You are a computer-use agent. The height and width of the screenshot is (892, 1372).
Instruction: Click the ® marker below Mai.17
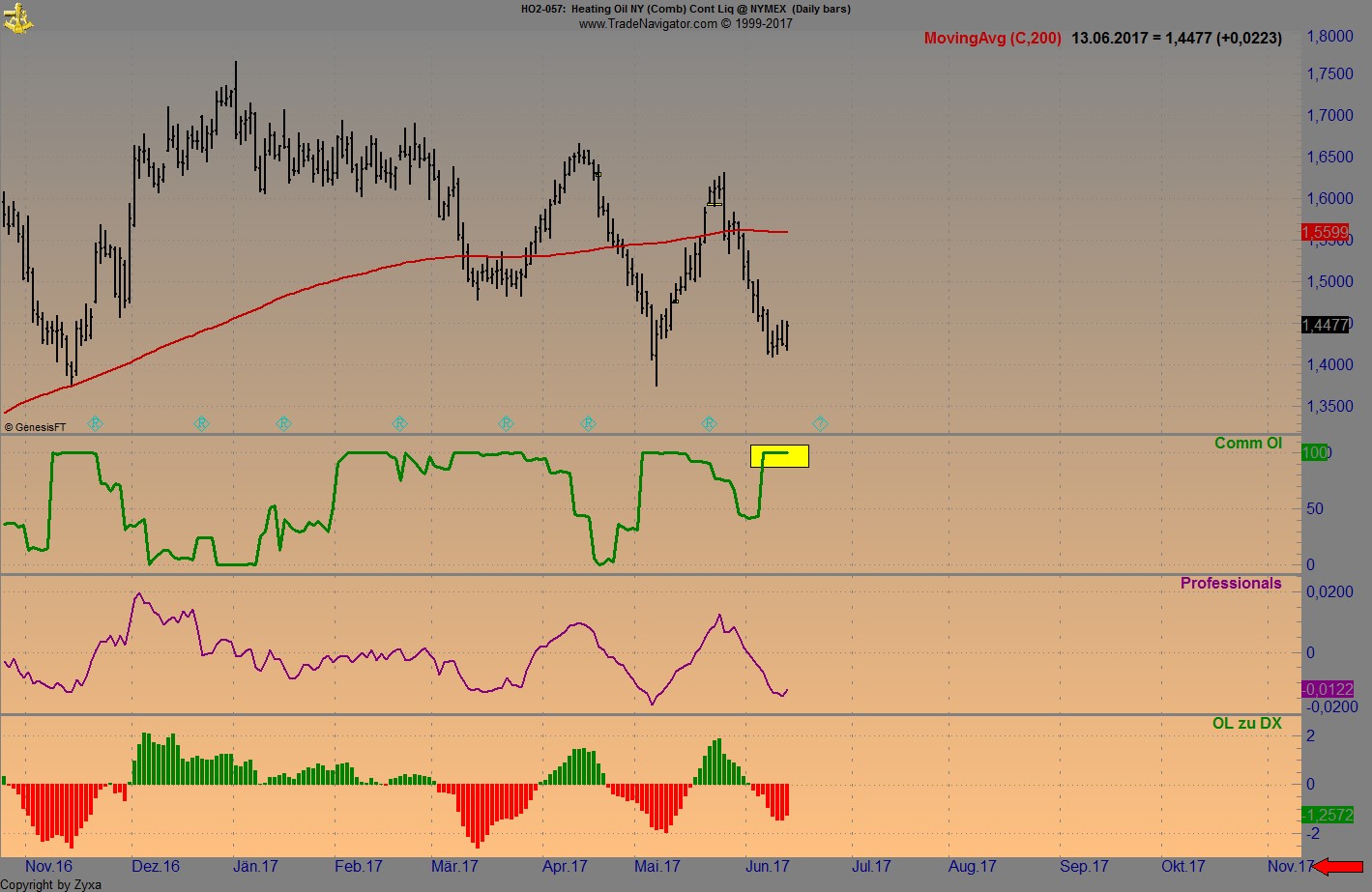(x=588, y=422)
